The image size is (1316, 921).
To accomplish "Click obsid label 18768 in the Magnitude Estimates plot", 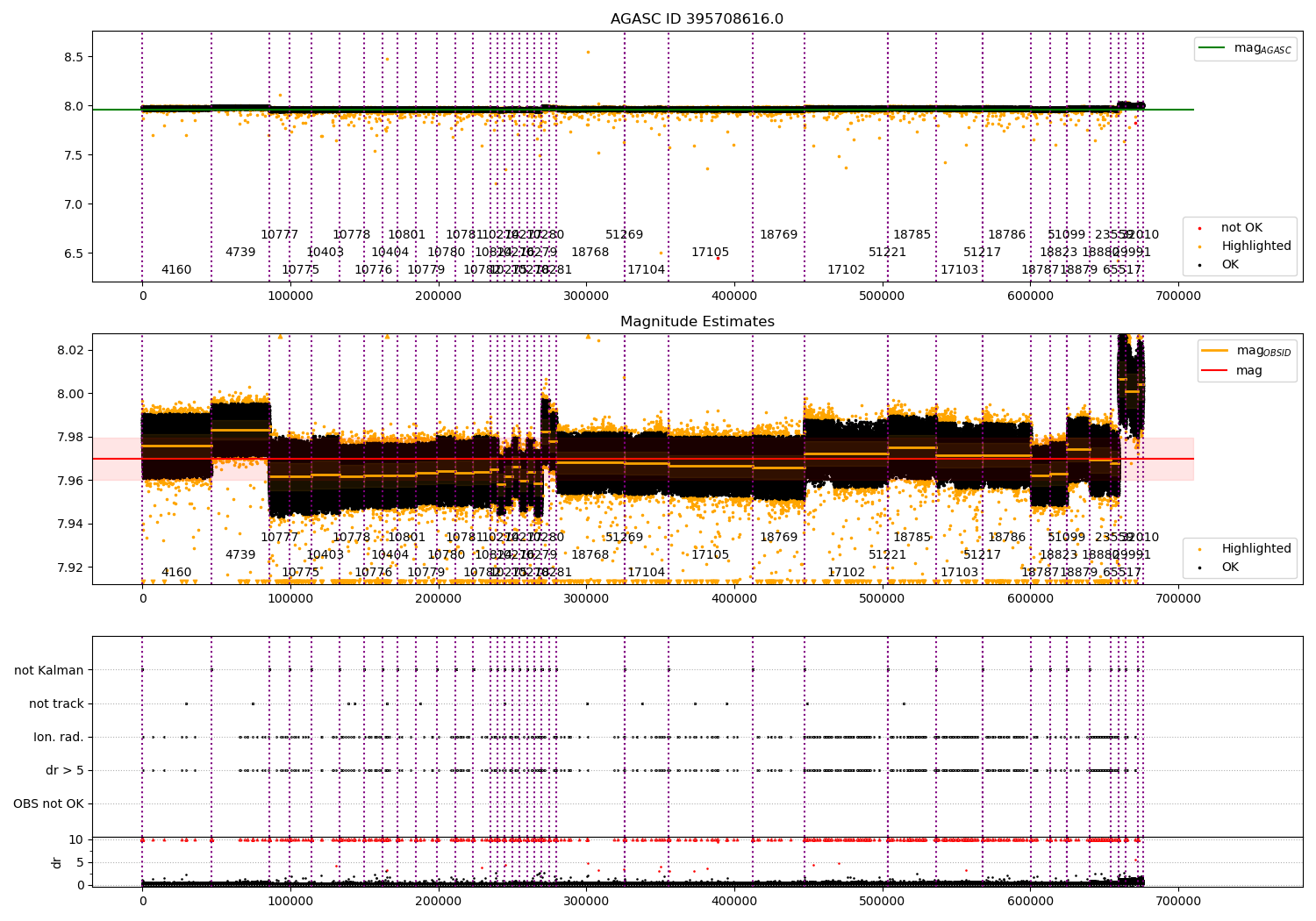I will [x=590, y=555].
